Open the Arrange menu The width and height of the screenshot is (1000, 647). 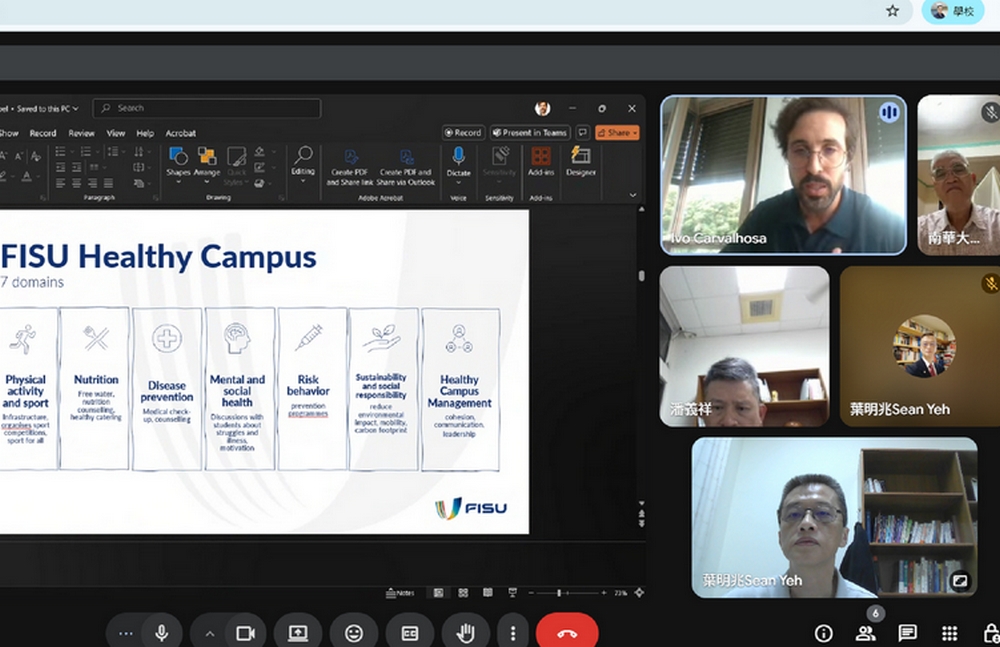[207, 164]
